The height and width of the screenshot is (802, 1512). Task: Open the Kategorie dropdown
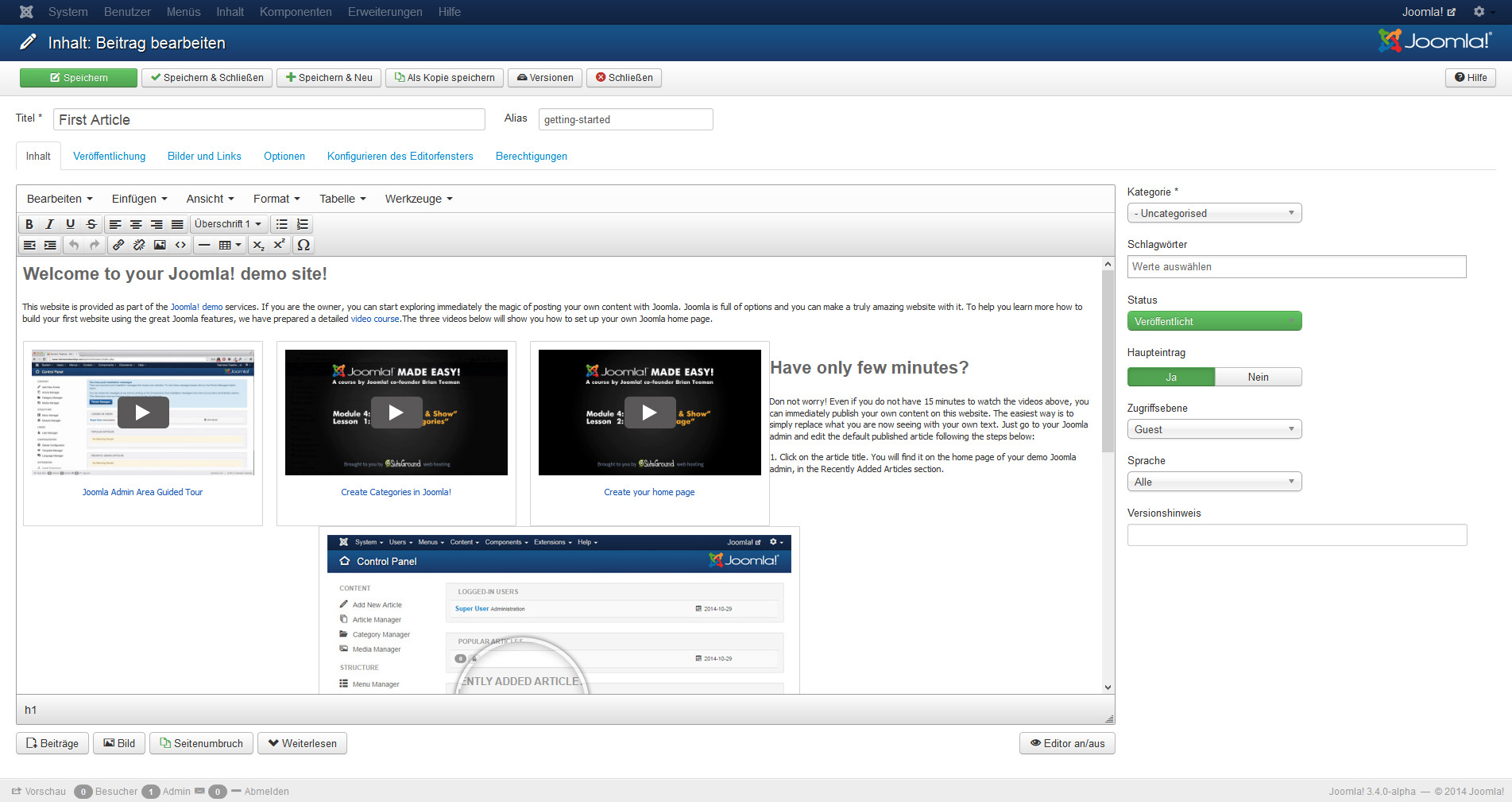tap(1214, 213)
